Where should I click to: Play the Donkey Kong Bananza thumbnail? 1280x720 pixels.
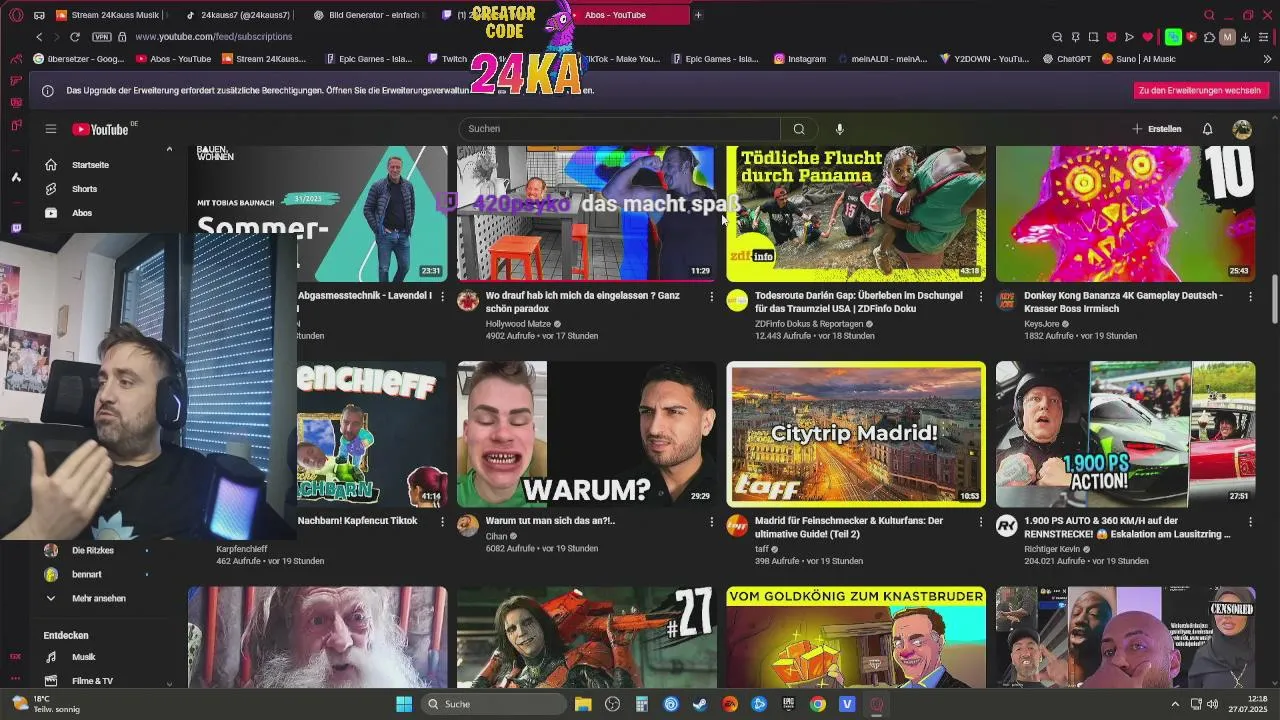[1125, 213]
